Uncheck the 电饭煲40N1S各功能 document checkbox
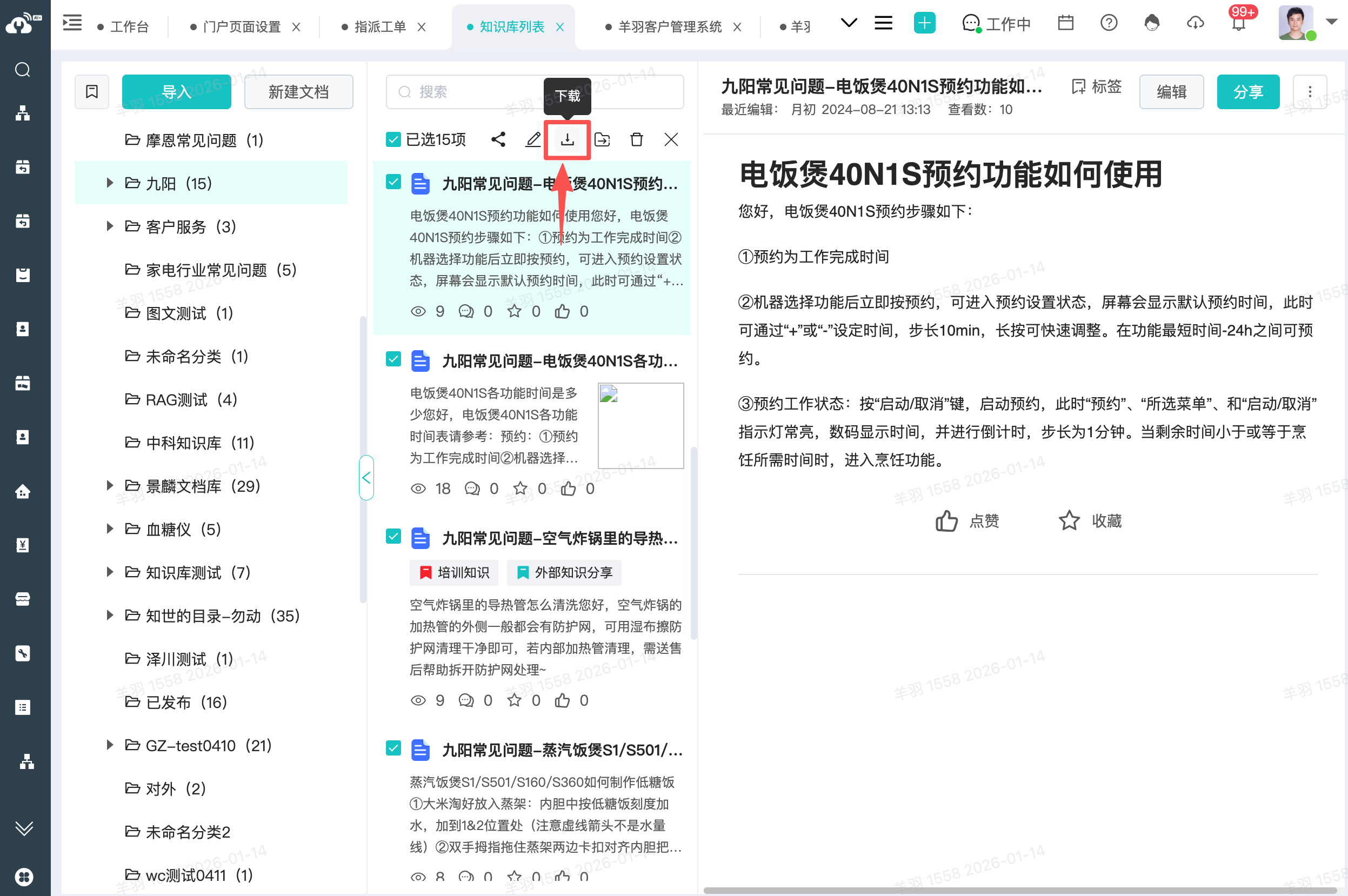This screenshot has height=896, width=1348. pos(393,359)
